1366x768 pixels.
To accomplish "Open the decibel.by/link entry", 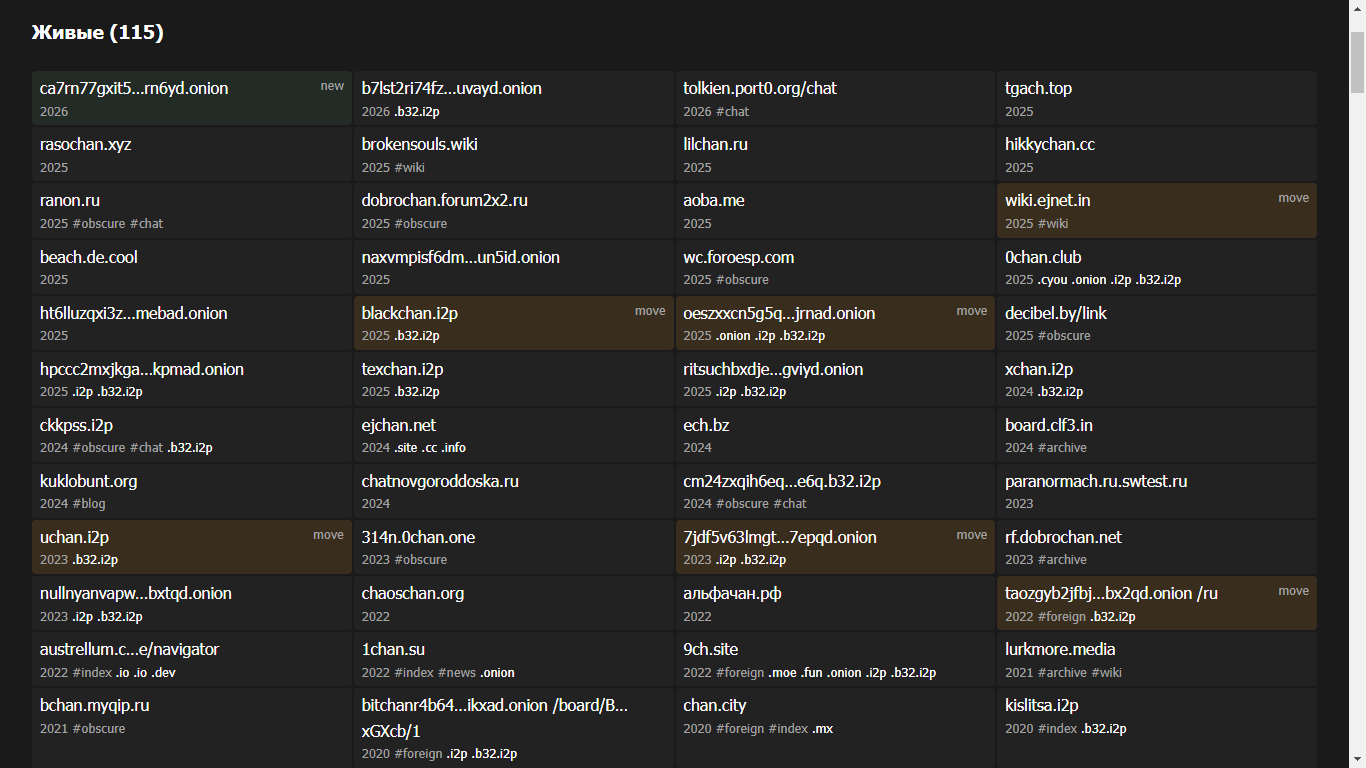I will (1055, 313).
